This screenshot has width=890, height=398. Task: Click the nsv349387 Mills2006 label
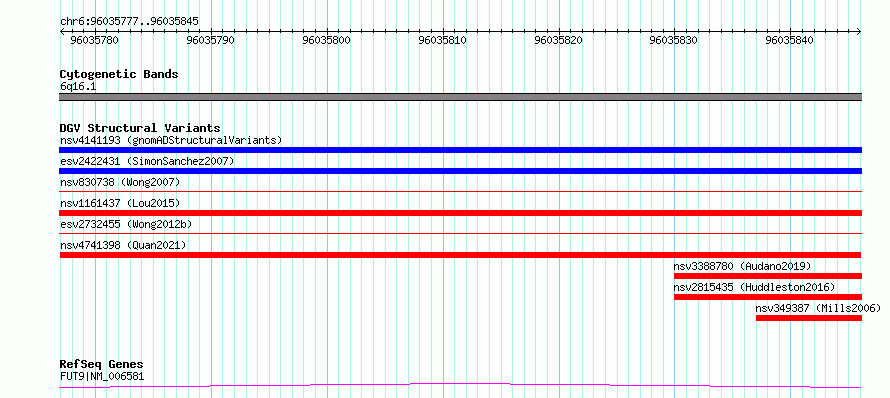818,308
